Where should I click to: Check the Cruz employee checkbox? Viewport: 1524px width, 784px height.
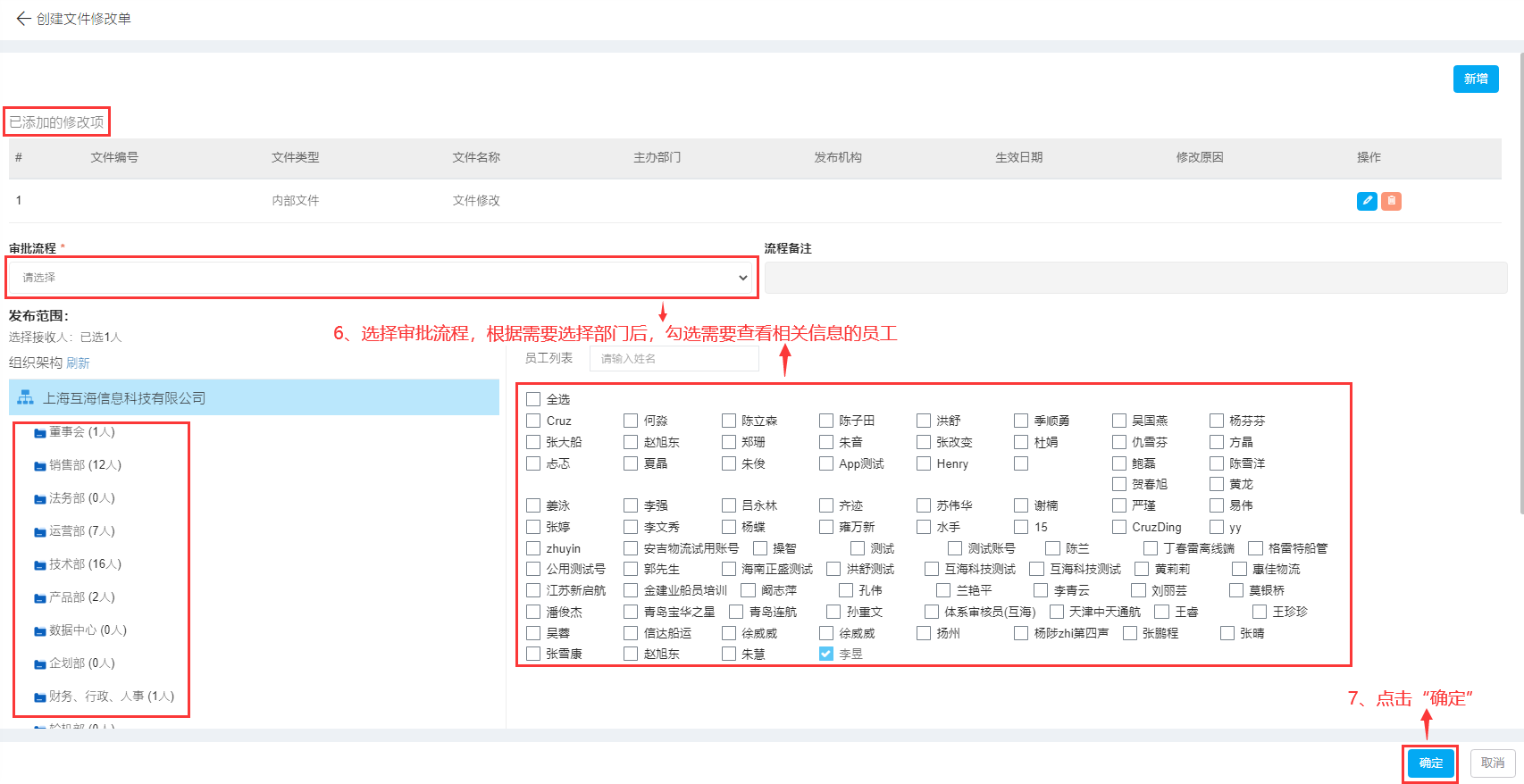tap(533, 421)
